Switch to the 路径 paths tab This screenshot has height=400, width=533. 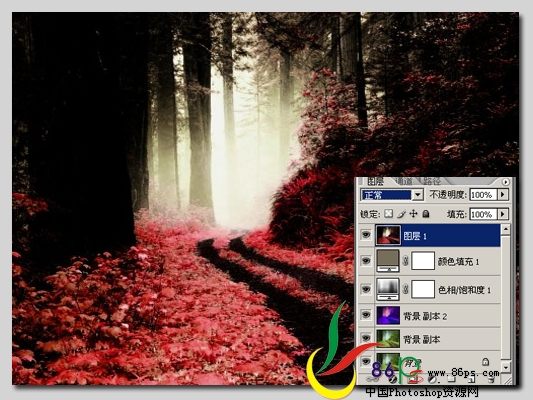coord(431,181)
